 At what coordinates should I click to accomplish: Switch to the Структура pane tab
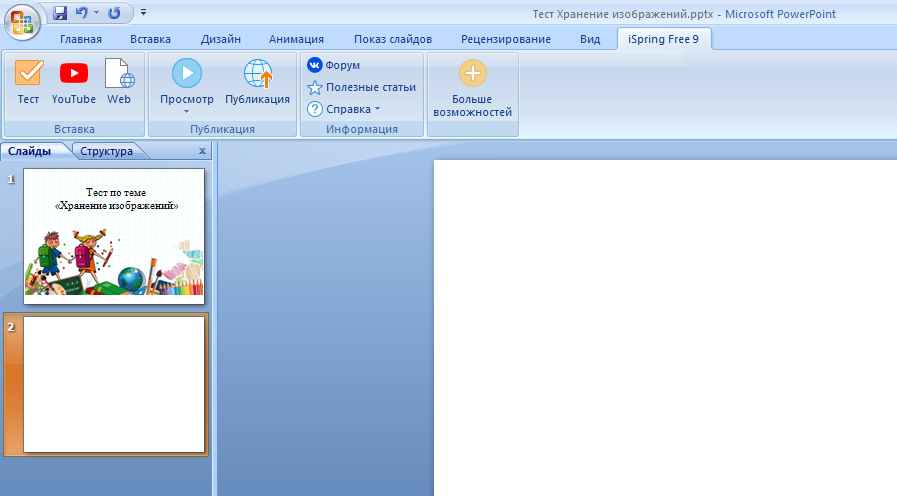coord(106,152)
